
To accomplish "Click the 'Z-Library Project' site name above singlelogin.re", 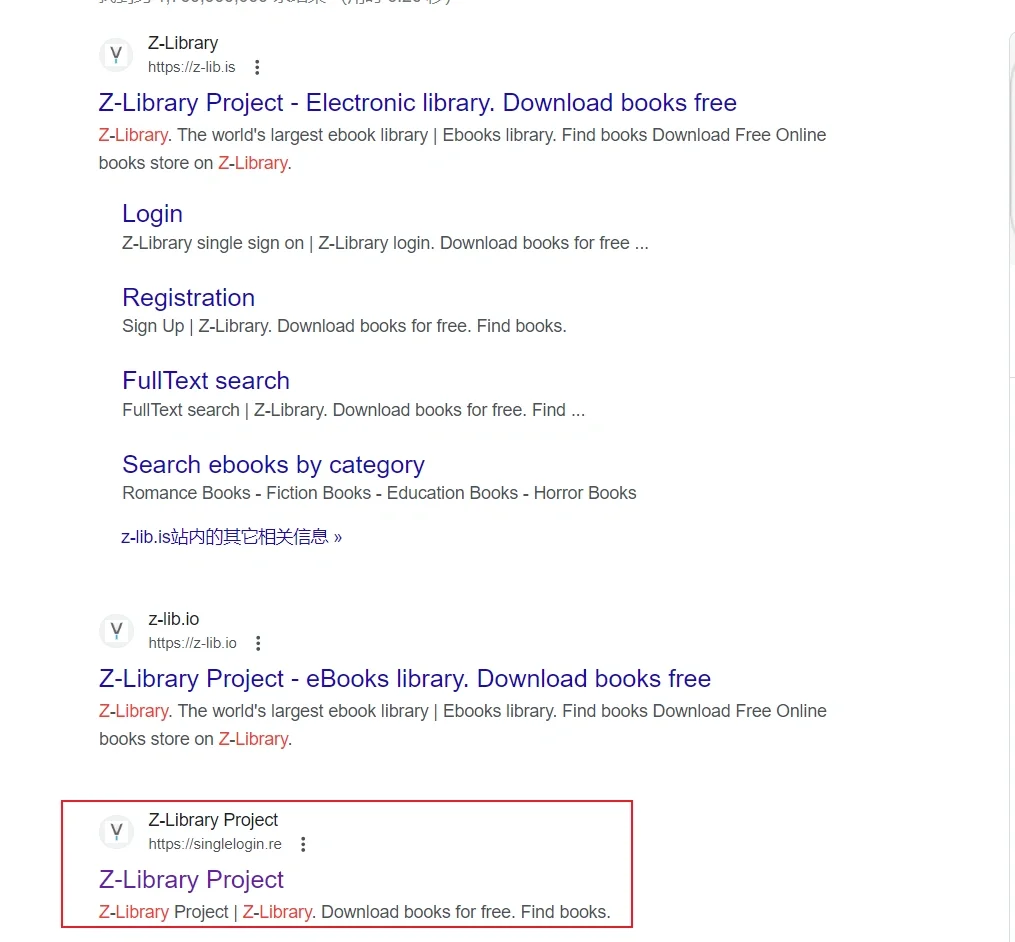I will pos(213,820).
